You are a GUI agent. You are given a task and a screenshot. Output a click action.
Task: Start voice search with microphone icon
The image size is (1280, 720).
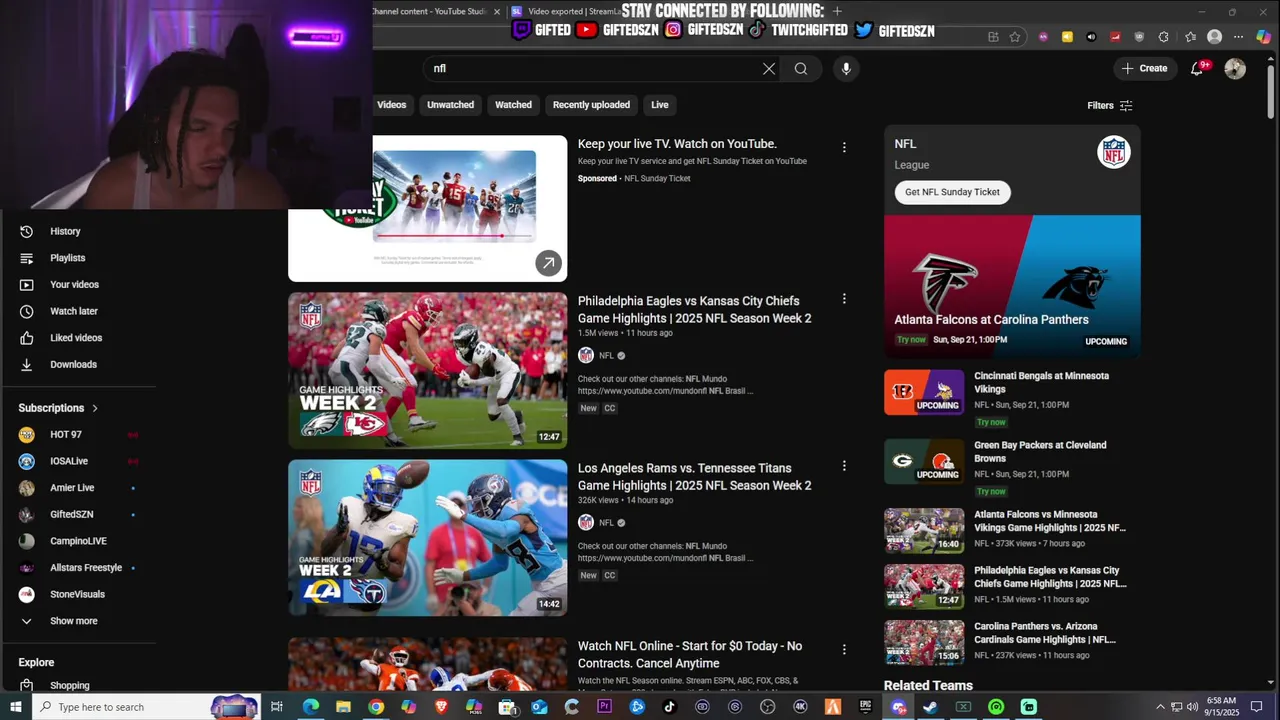click(846, 69)
